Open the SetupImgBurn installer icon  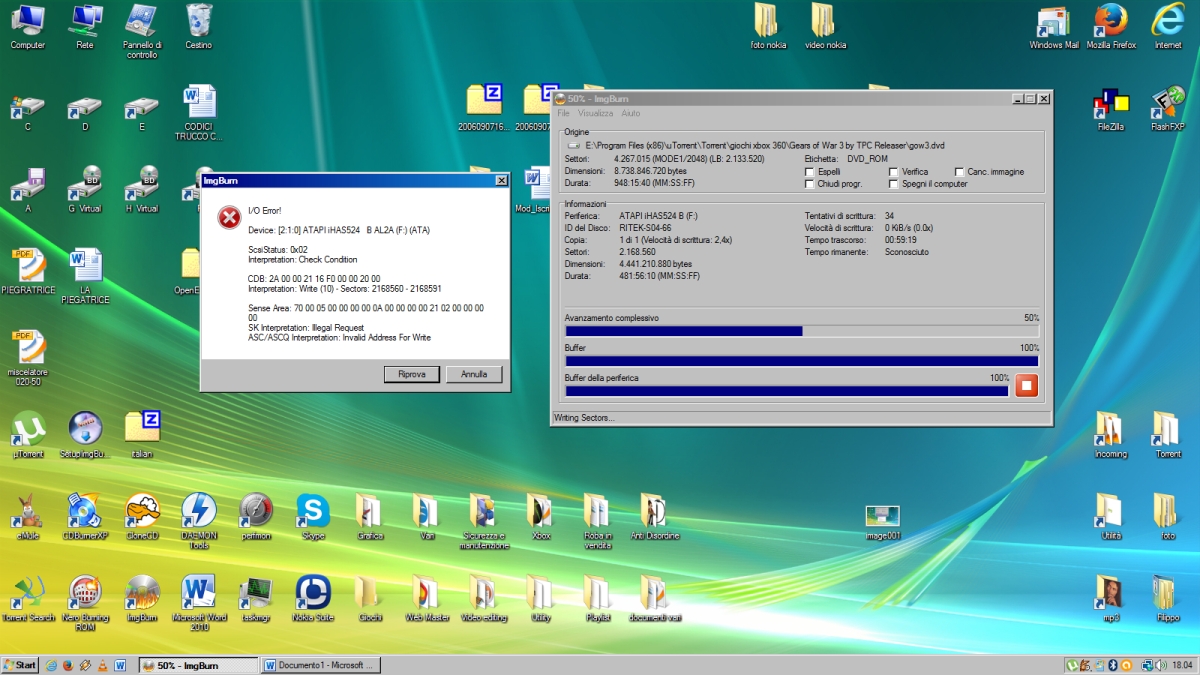85,434
